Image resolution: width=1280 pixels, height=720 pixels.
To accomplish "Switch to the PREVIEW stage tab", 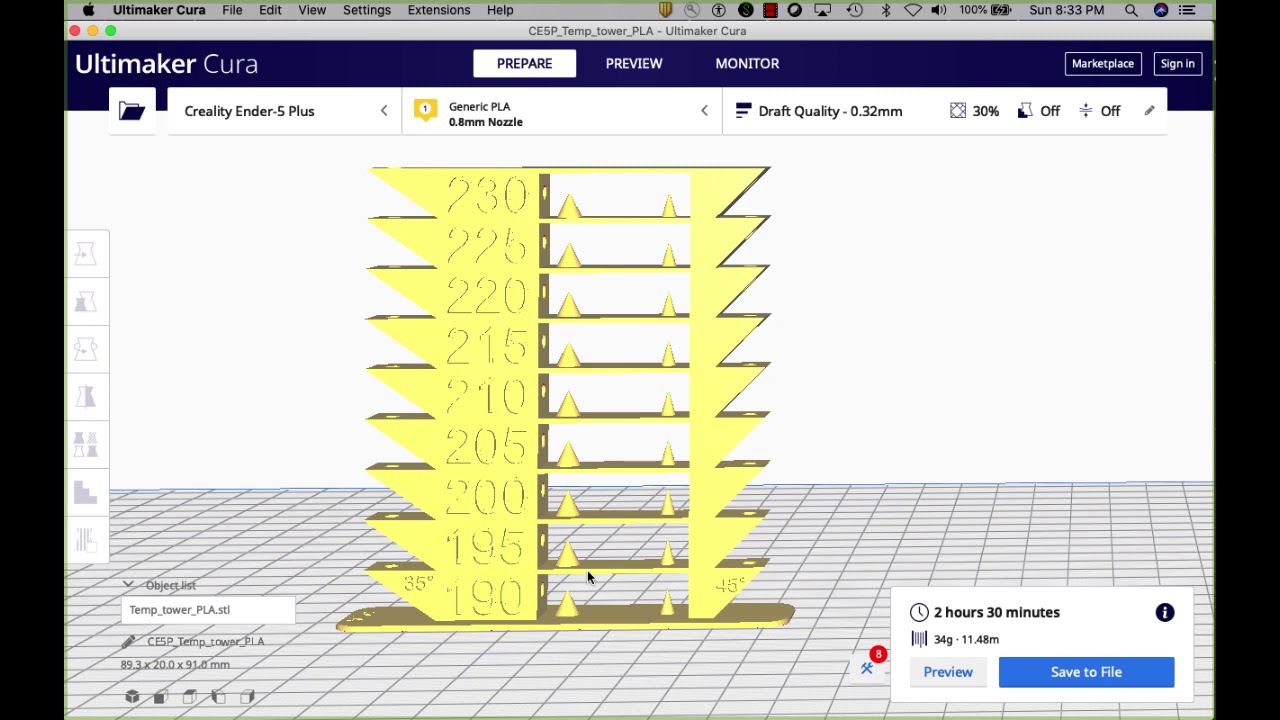I will pyautogui.click(x=634, y=63).
